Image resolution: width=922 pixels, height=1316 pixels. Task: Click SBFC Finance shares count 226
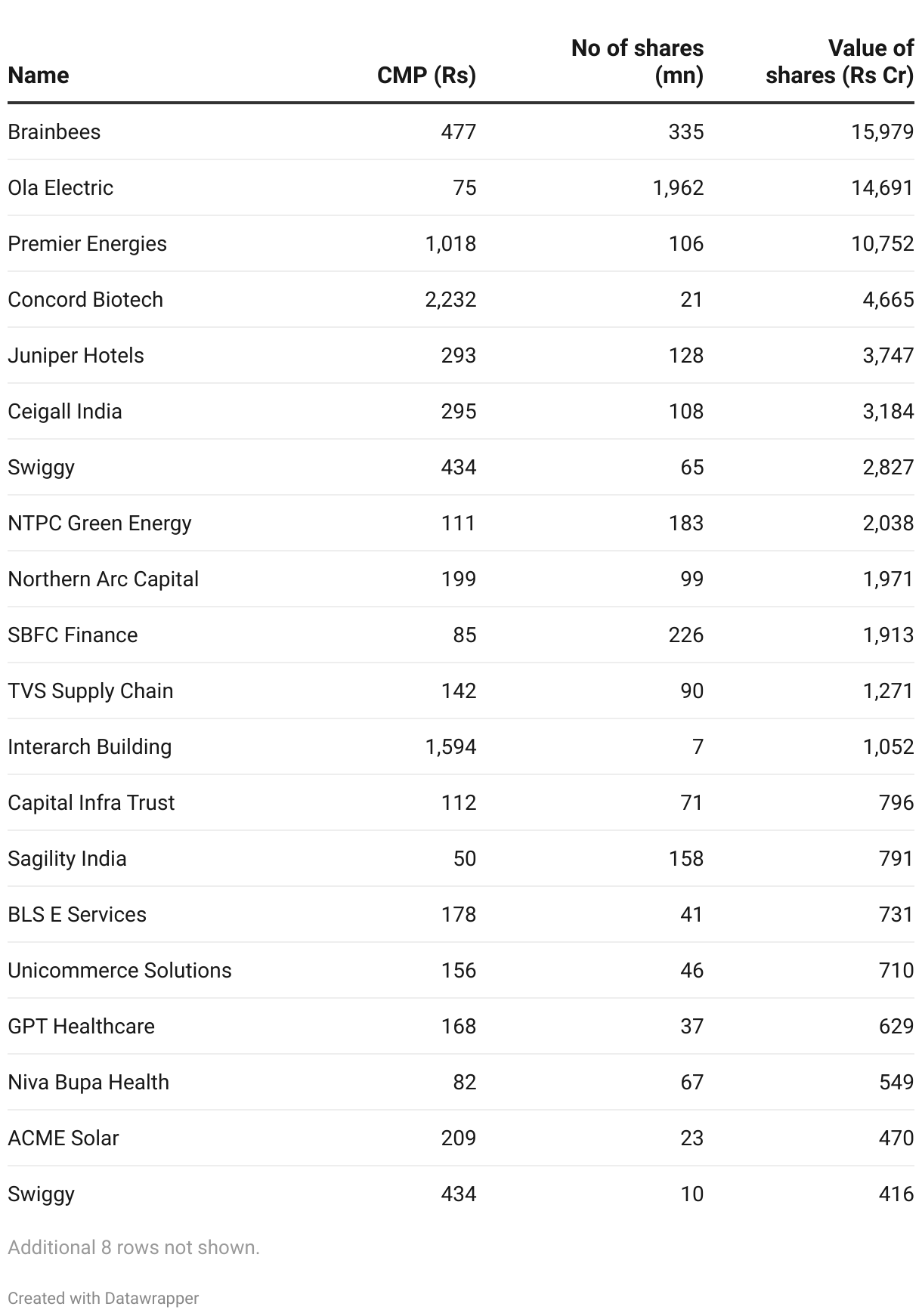(x=685, y=635)
